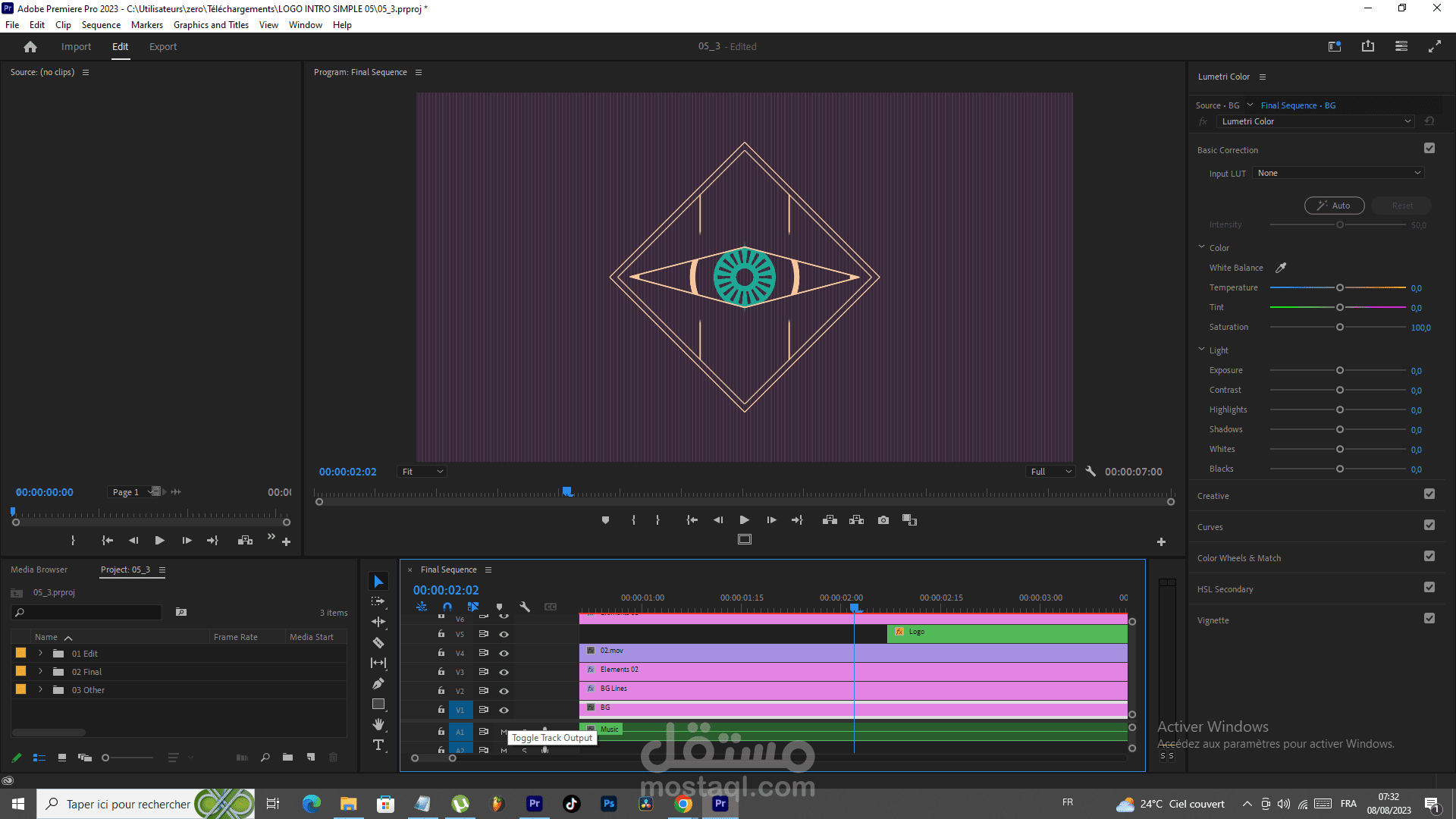Adjust the Saturation slider handle
Viewport: 1456px width, 819px height.
pos(1340,328)
